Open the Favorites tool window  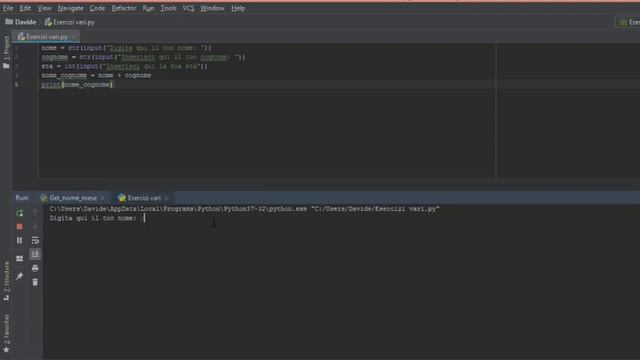[6, 333]
